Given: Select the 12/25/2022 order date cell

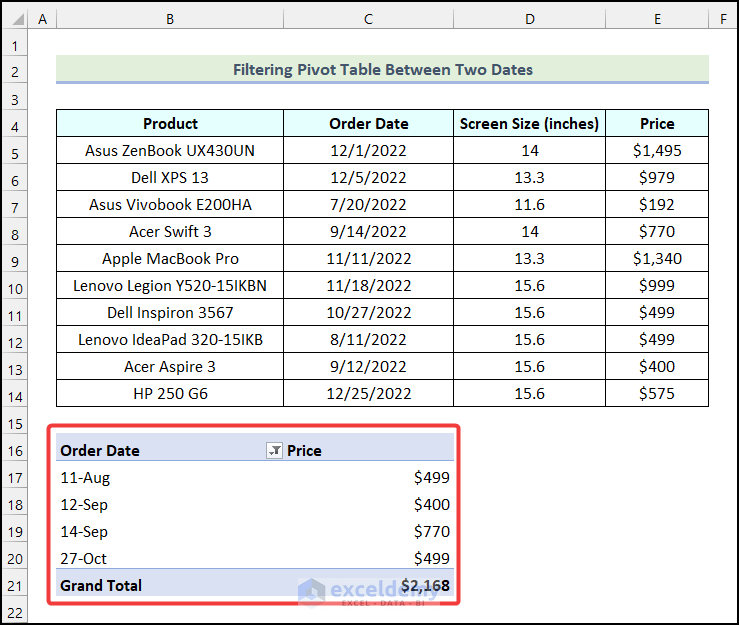Looking at the screenshot, I should (x=368, y=394).
